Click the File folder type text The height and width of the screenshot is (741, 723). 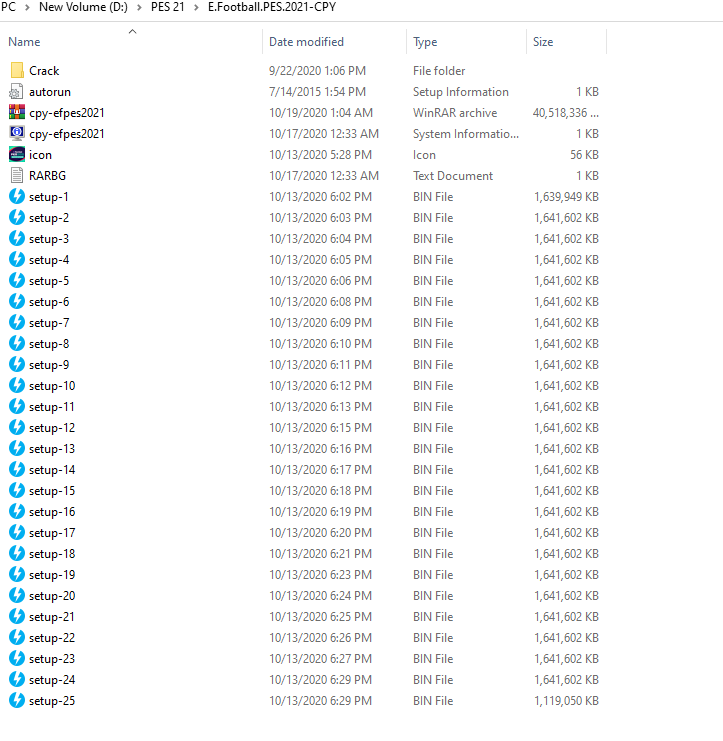point(439,70)
